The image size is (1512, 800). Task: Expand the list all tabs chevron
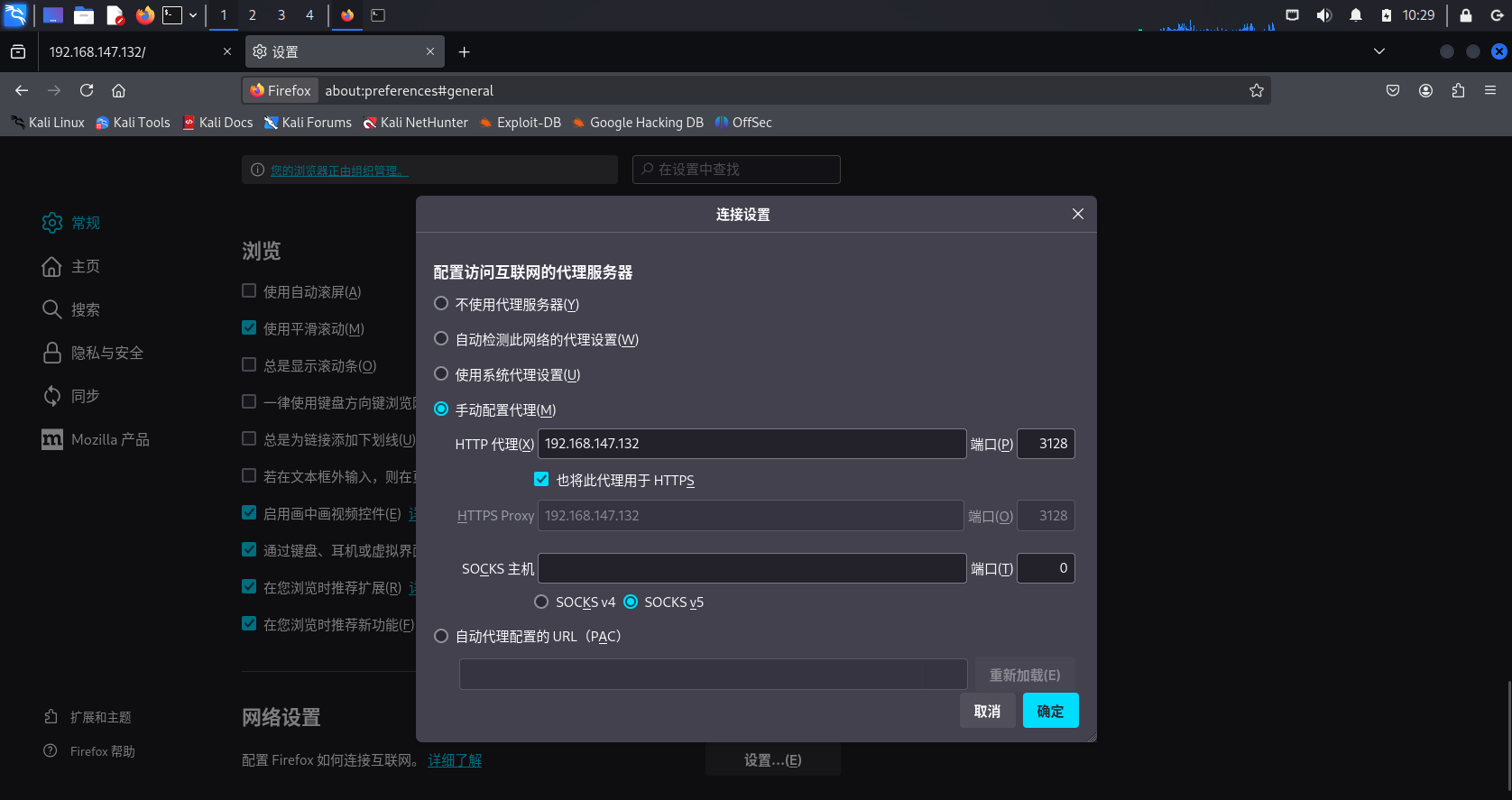click(x=1378, y=51)
